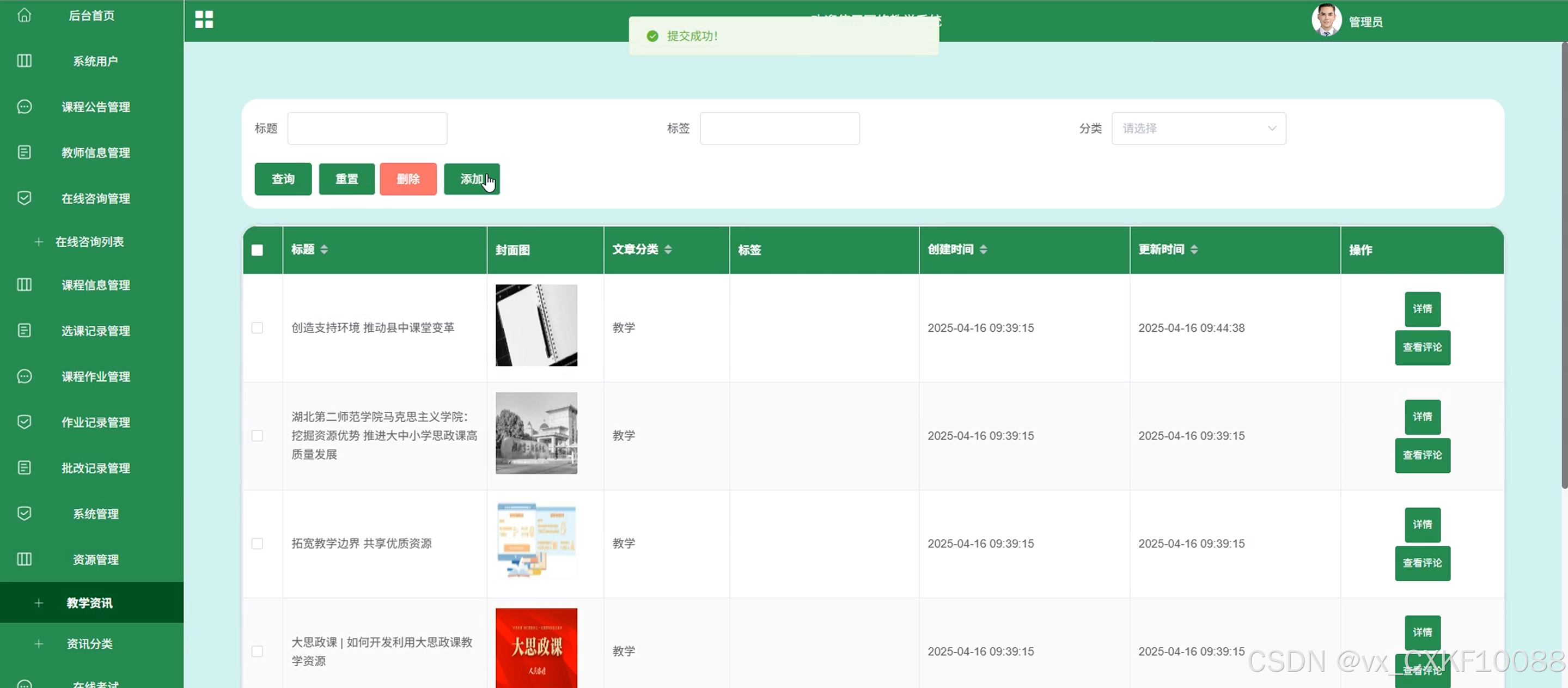Check the row for 创造支持环境 推动县中课堂变革
Image resolution: width=1568 pixels, height=688 pixels.
click(x=257, y=327)
